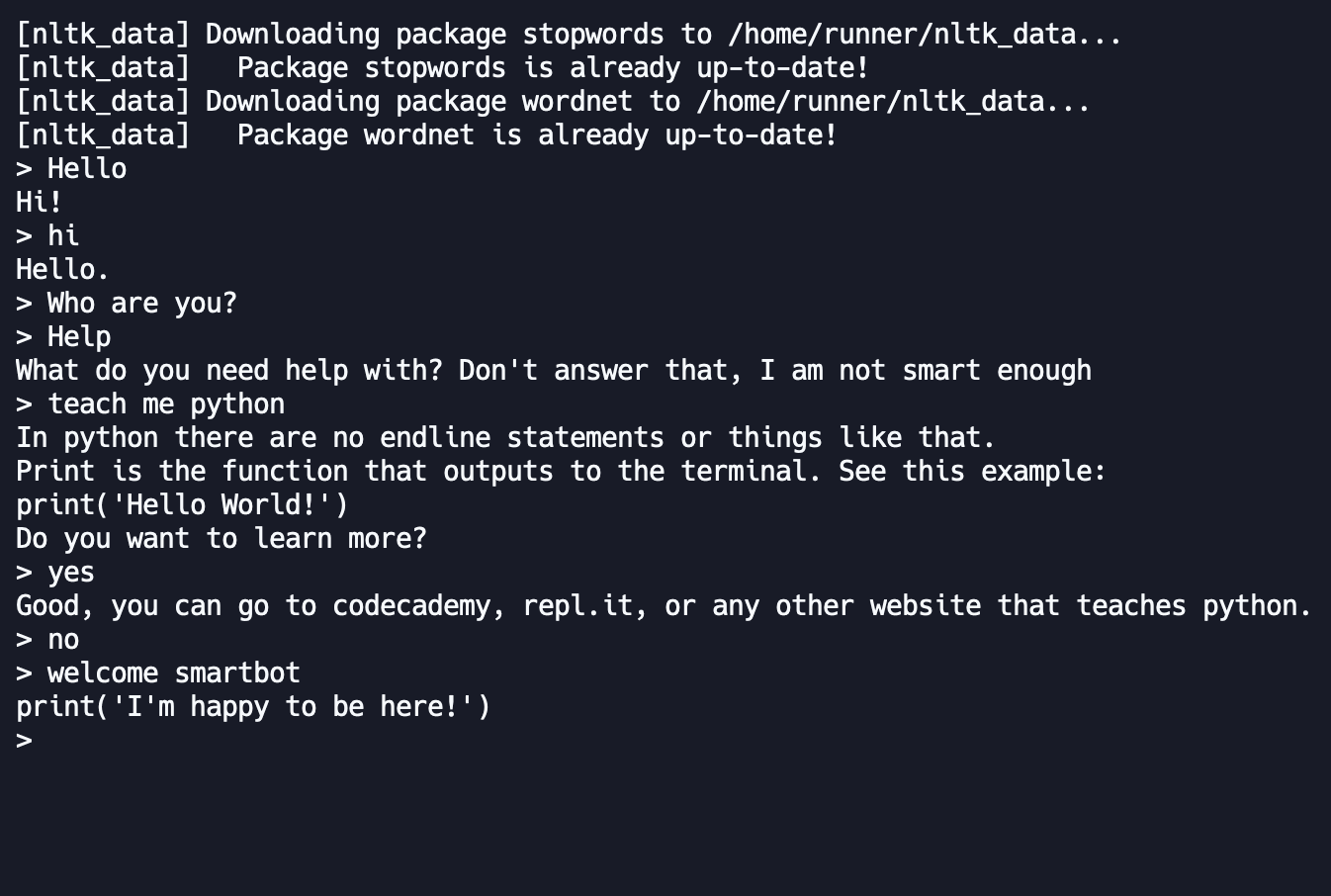Click the "In python there are no endline" line
The width and height of the screenshot is (1331, 896).
coord(505,438)
